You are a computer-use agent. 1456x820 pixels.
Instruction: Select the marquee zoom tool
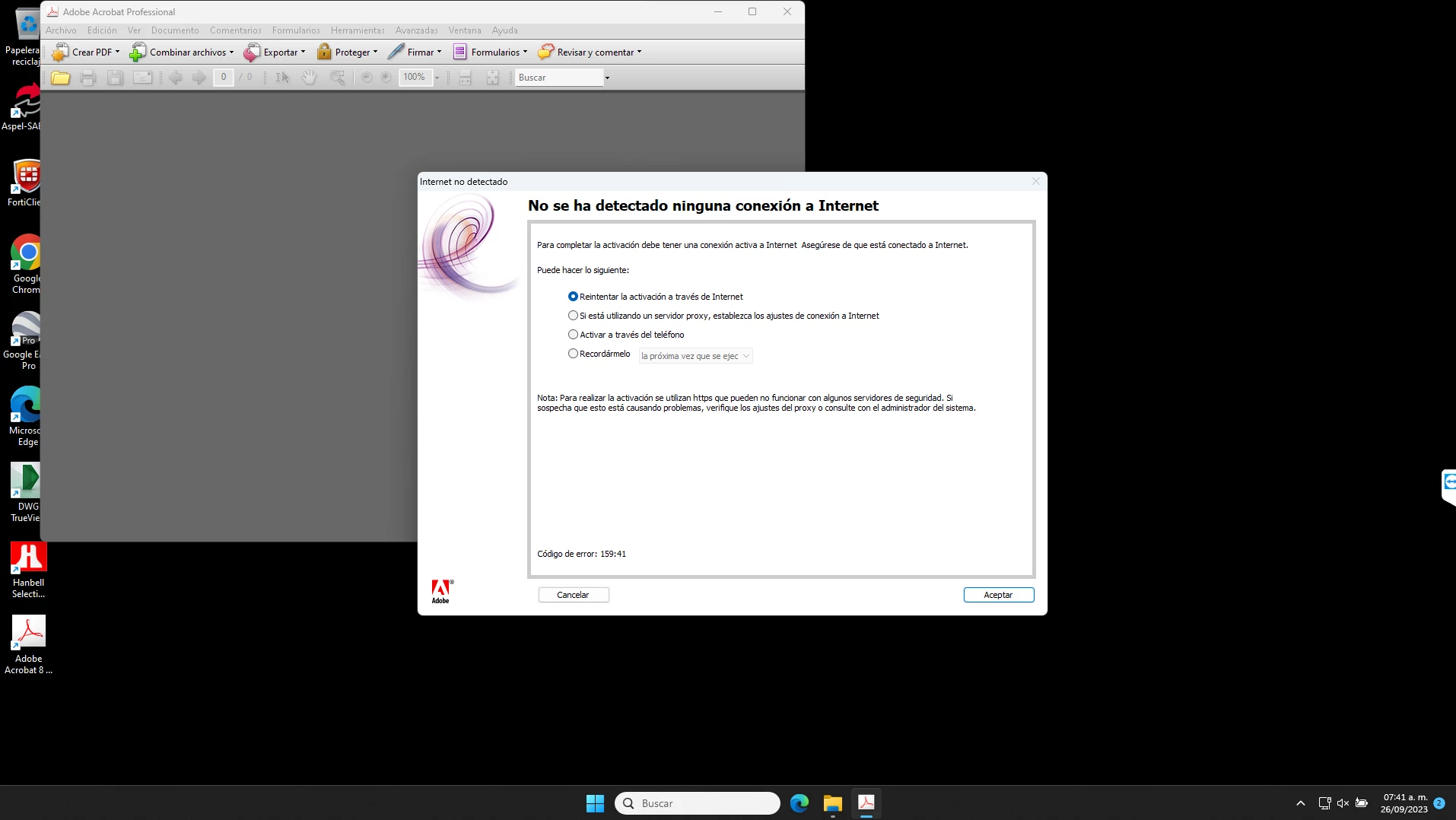click(337, 78)
